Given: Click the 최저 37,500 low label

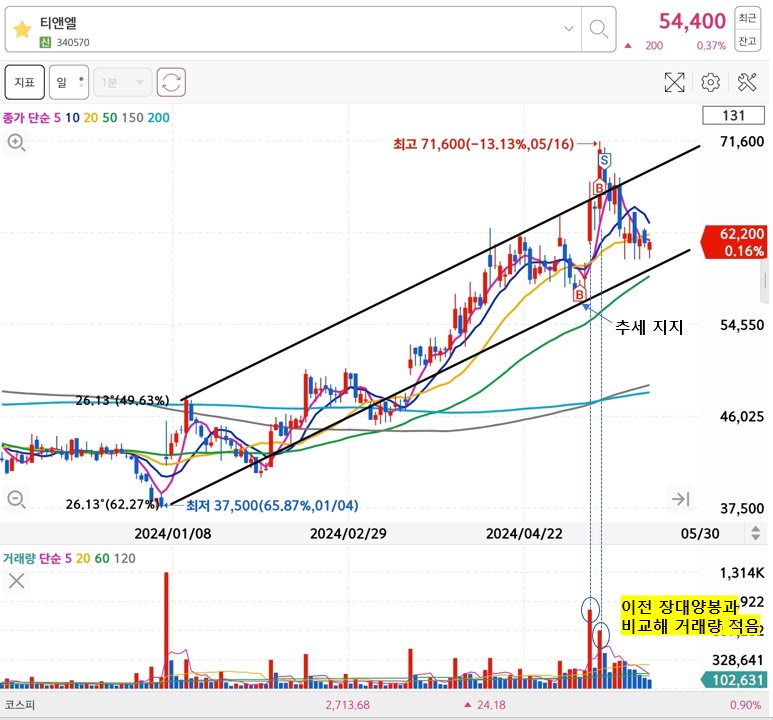Looking at the screenshot, I should (x=272, y=505).
